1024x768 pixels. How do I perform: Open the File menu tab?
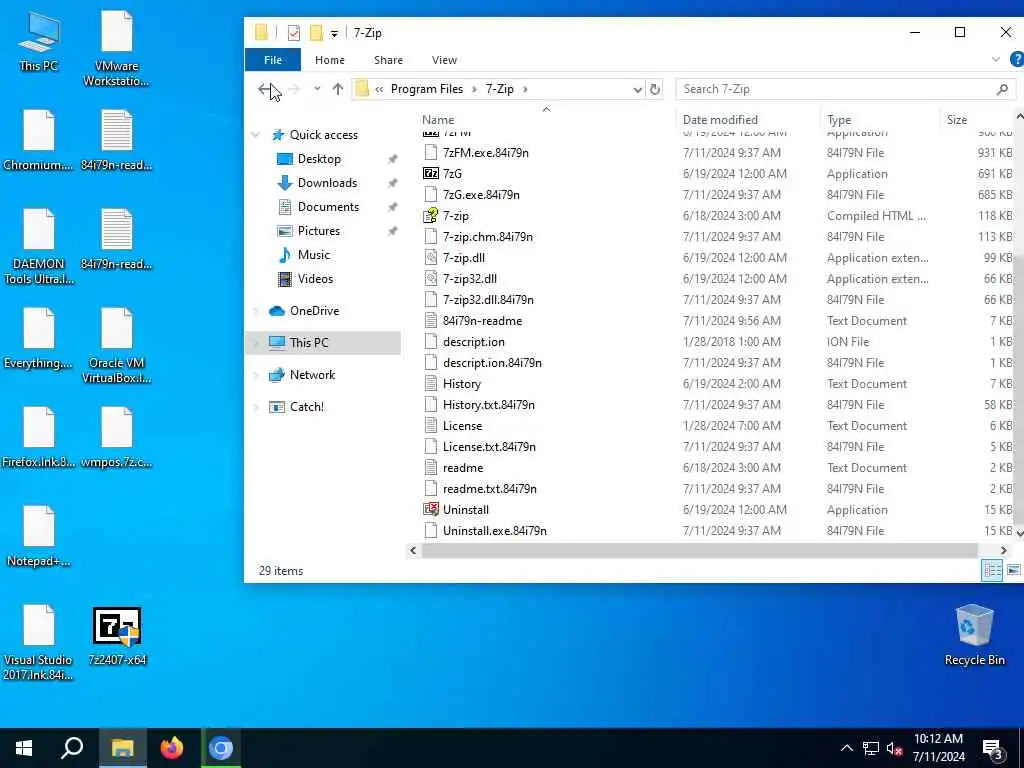tap(273, 59)
